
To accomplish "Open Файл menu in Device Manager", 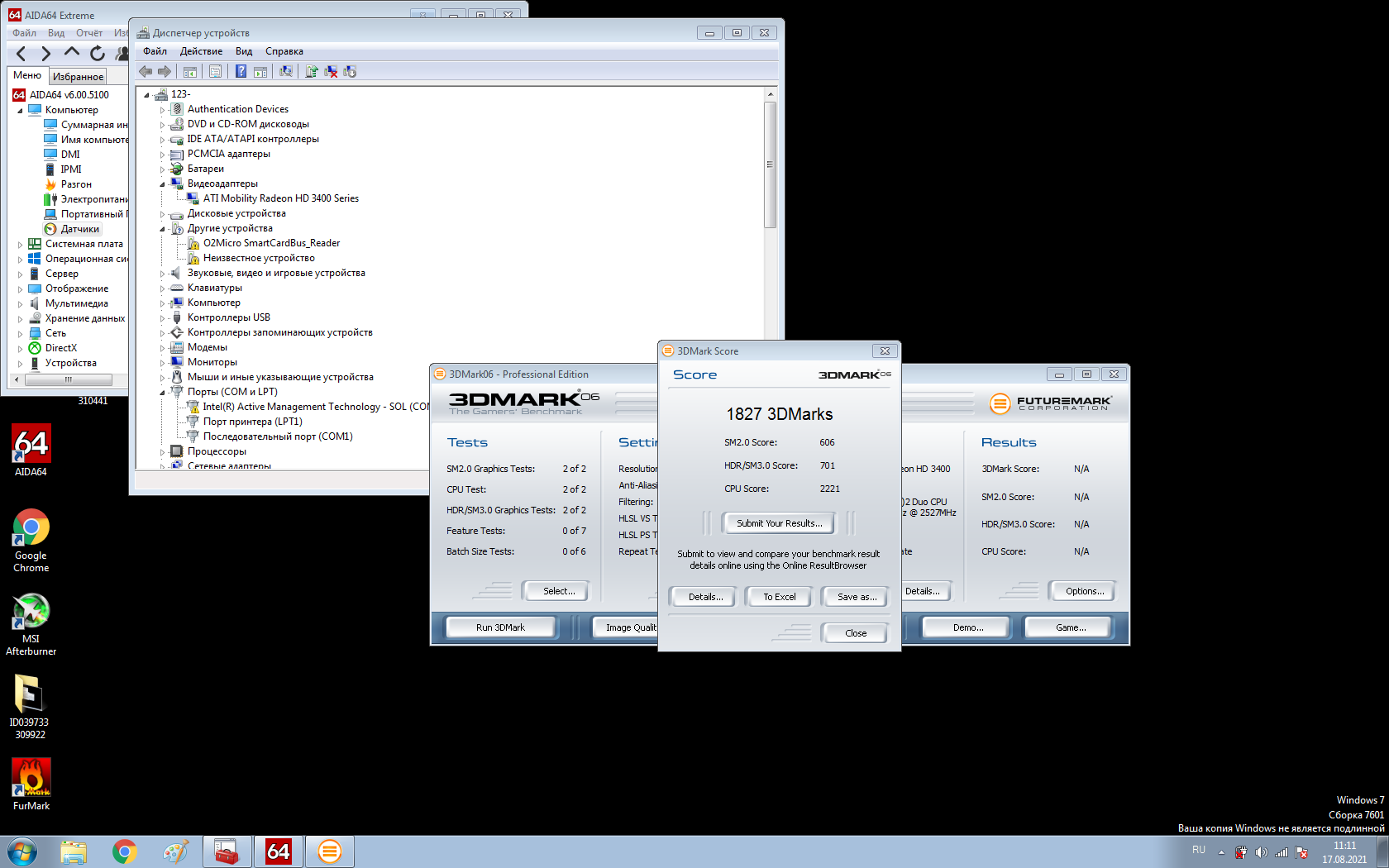I will tap(155, 51).
